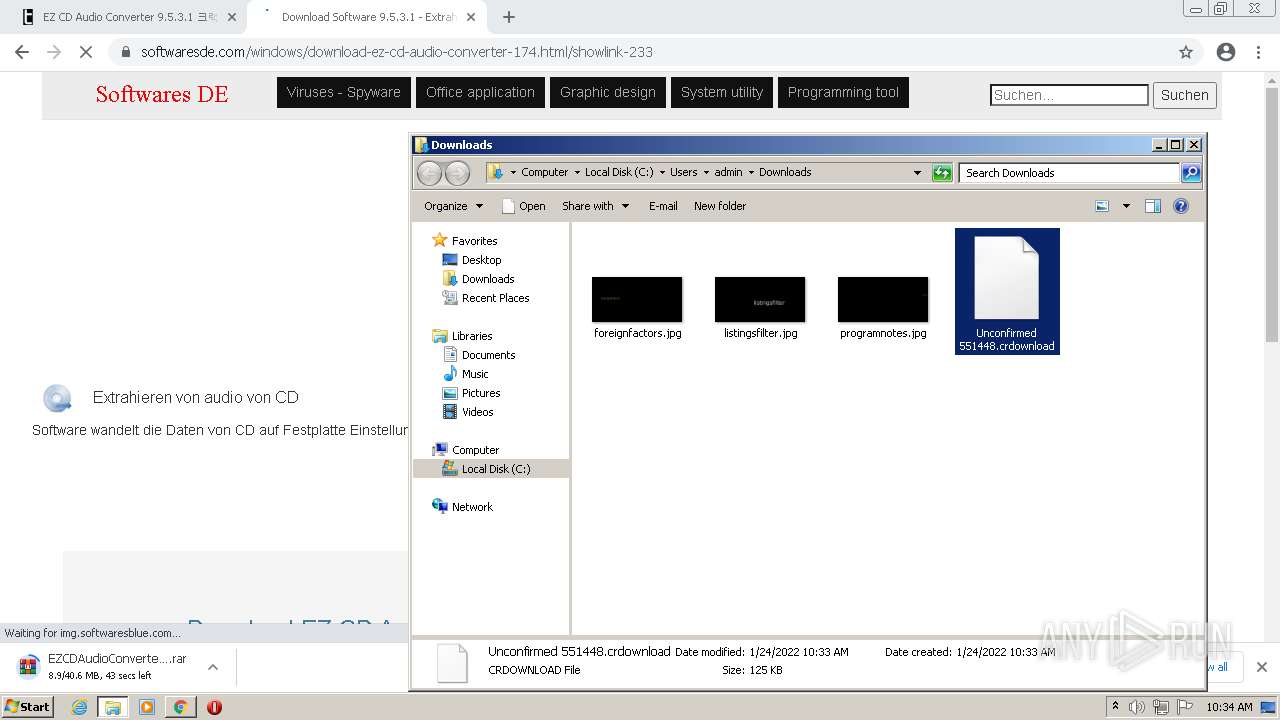Click the volume icon in system tray

1137,707
